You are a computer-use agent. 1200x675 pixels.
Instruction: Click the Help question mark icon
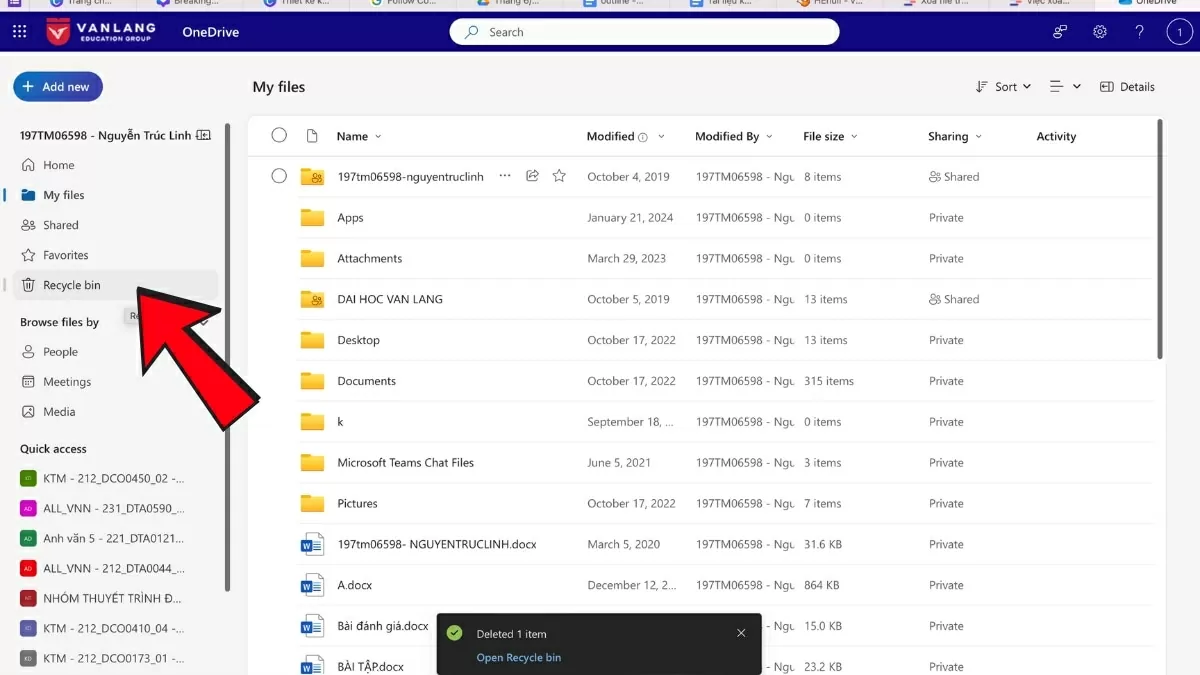click(x=1139, y=31)
